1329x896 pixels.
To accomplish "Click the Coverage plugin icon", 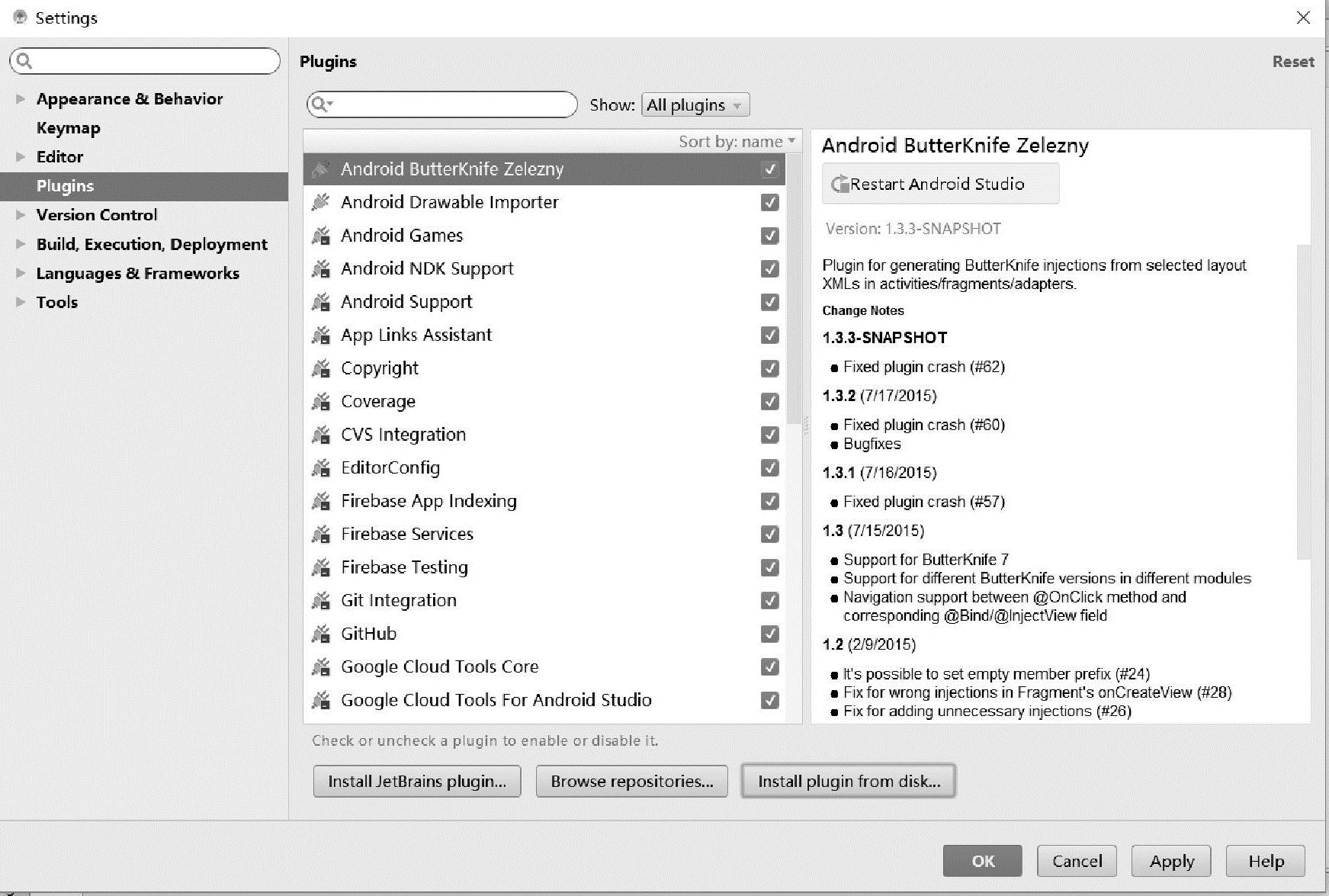I will point(321,401).
